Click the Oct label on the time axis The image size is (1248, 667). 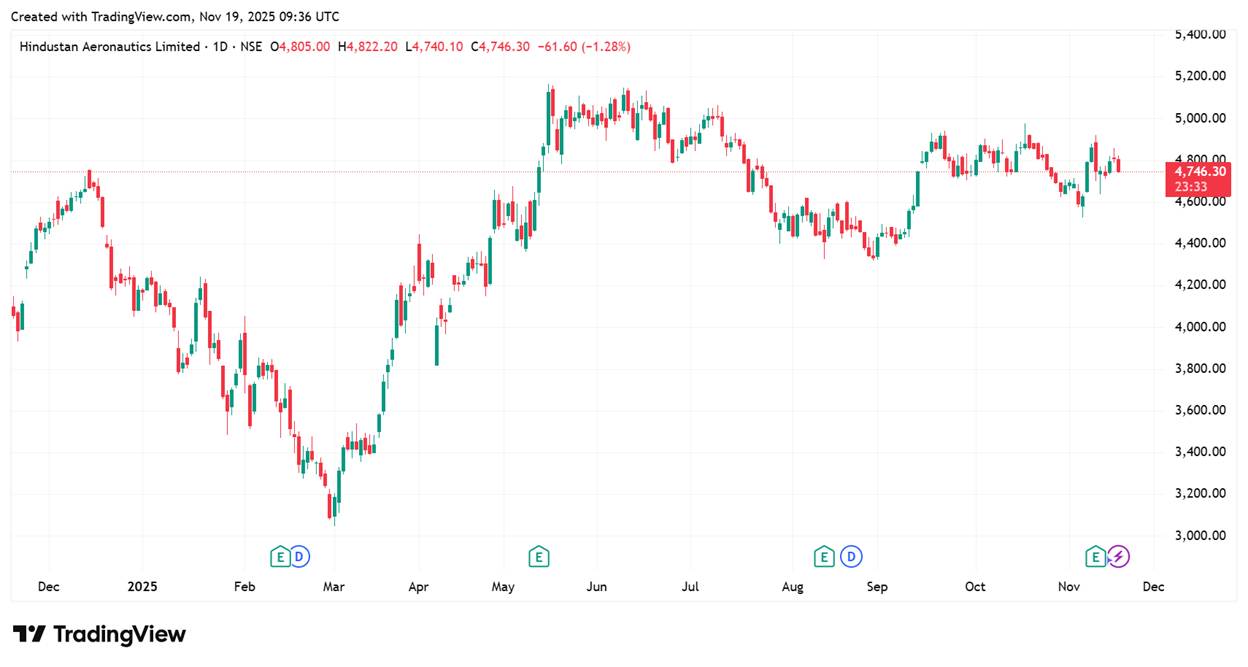[x=975, y=587]
